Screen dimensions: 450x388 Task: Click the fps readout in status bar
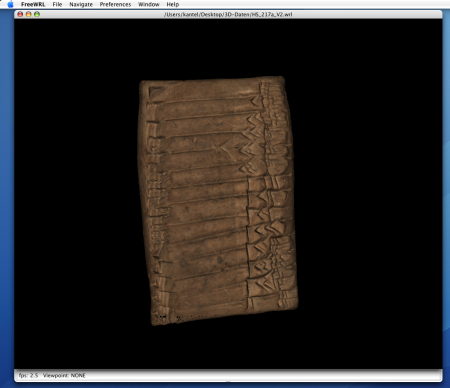coord(28,375)
